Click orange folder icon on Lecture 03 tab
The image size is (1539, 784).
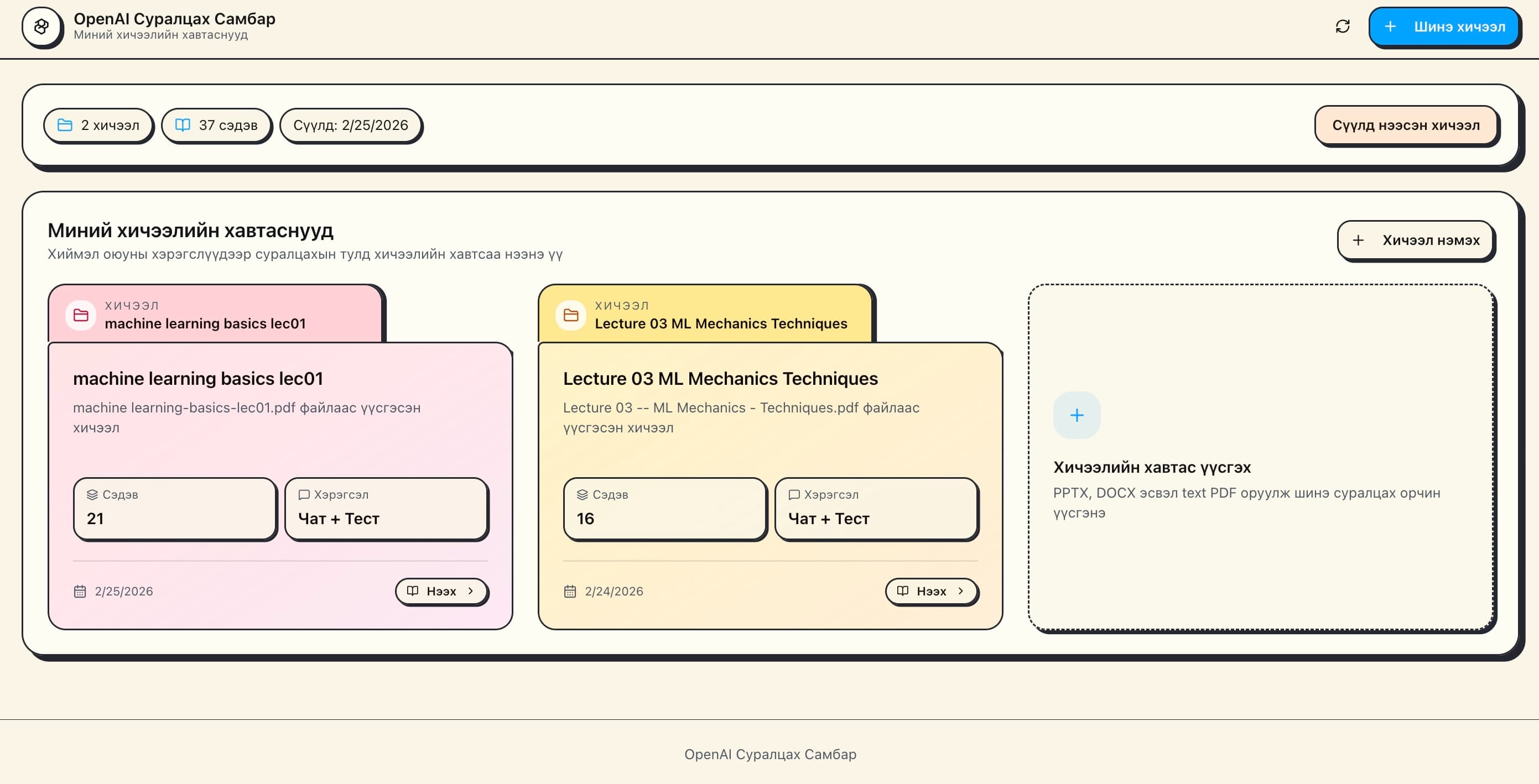click(570, 315)
